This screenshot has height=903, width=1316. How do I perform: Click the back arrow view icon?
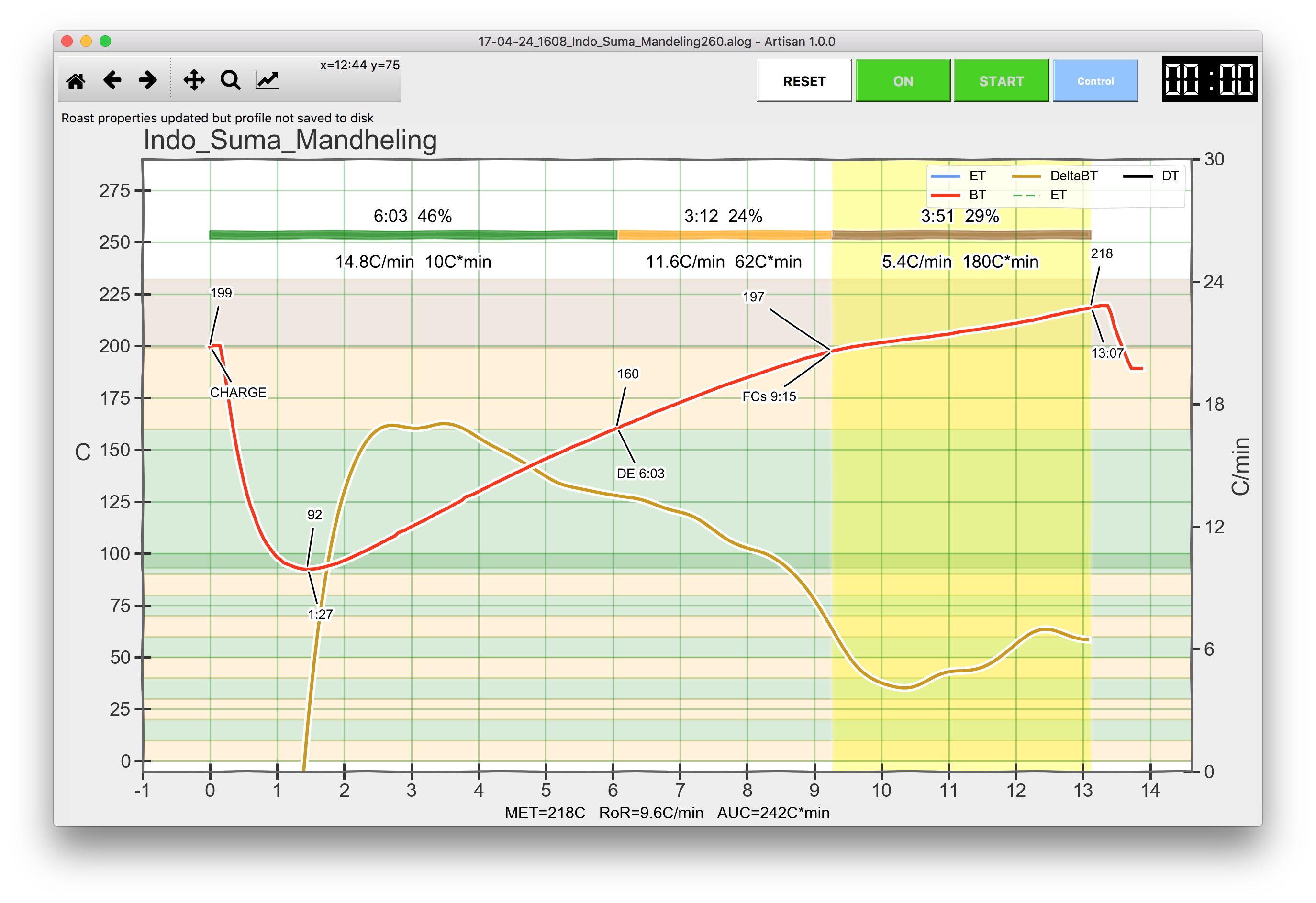point(112,80)
